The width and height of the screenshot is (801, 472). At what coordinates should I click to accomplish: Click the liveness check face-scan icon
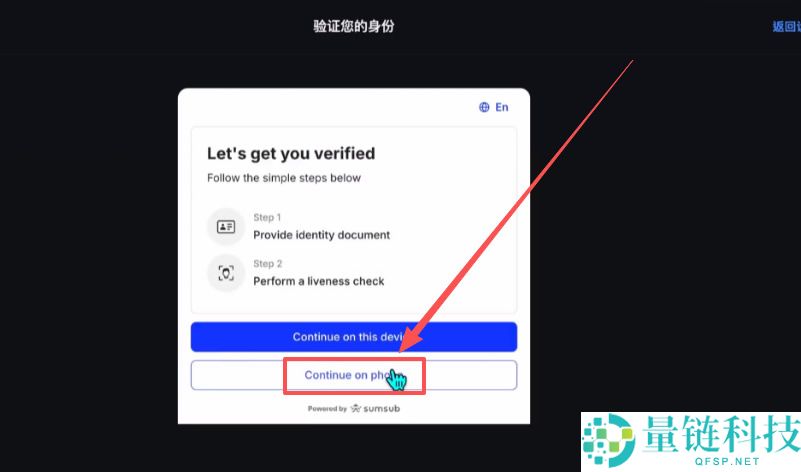coord(226,273)
